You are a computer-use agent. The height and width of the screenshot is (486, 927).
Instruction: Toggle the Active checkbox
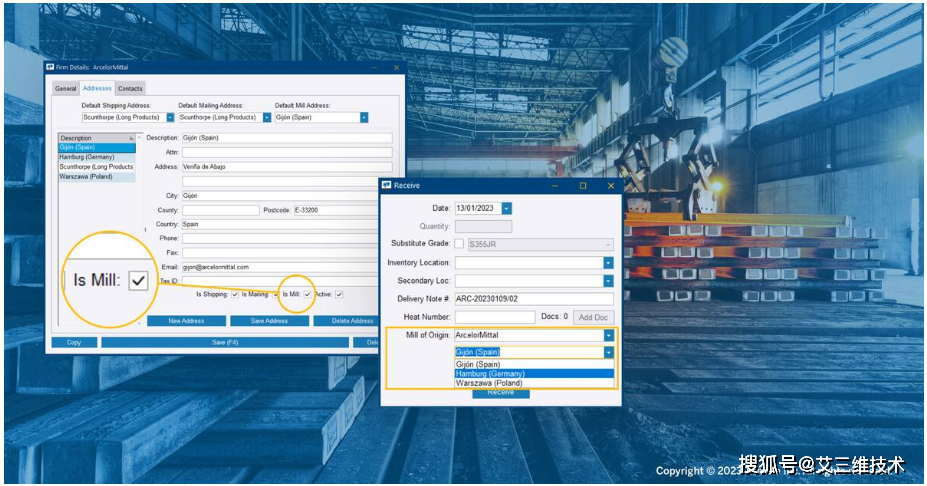click(339, 294)
